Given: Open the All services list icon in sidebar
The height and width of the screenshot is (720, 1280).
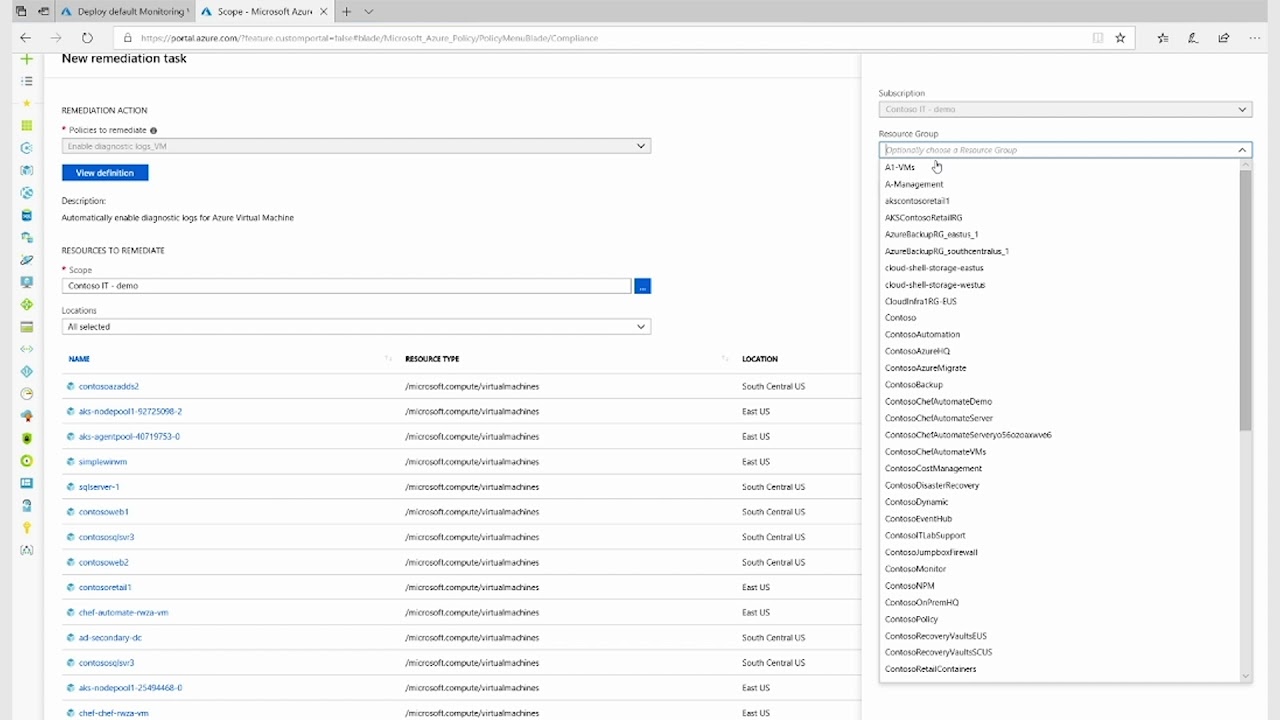Looking at the screenshot, I should [27, 81].
